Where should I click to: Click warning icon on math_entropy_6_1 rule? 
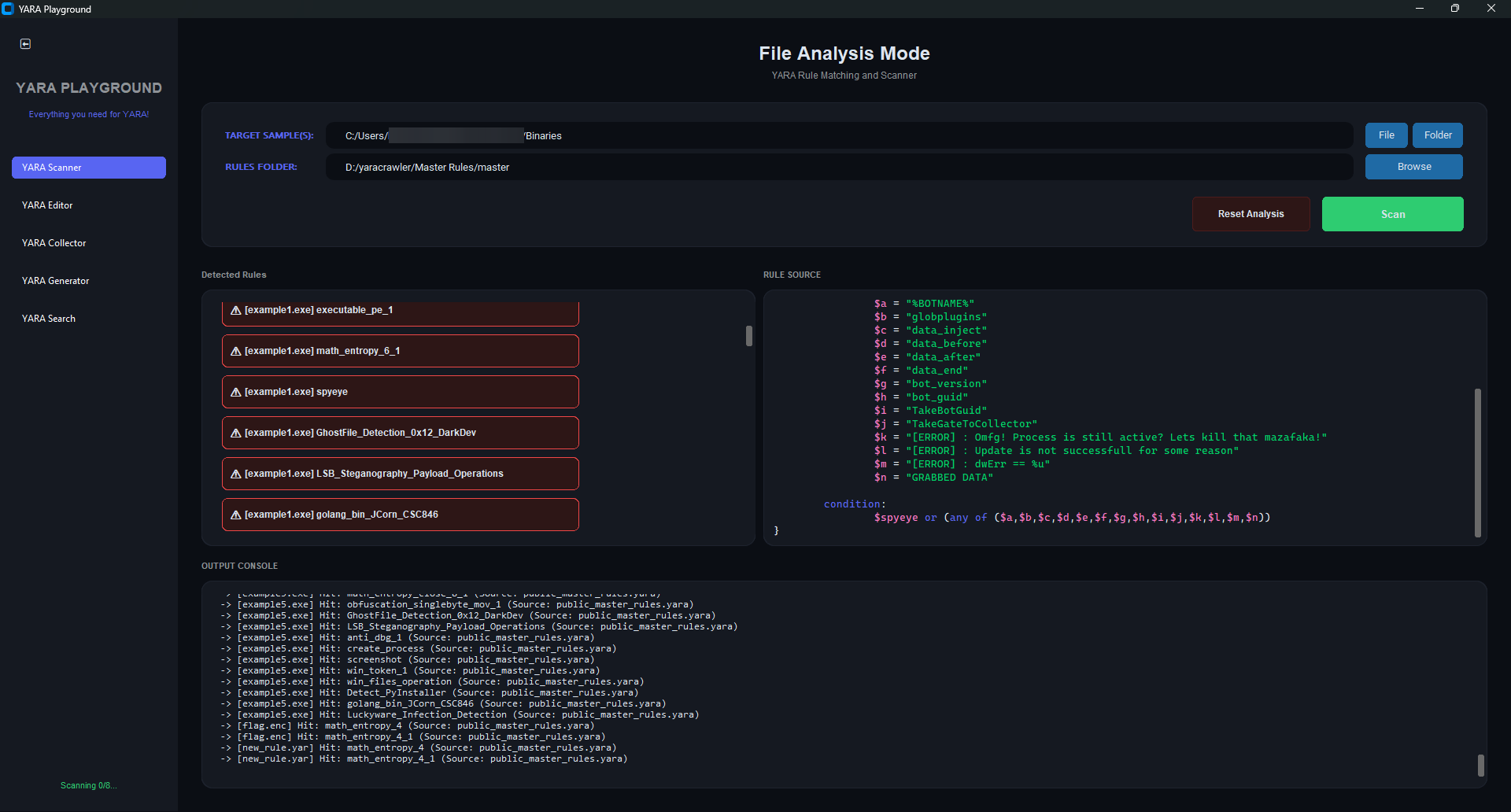tap(235, 351)
